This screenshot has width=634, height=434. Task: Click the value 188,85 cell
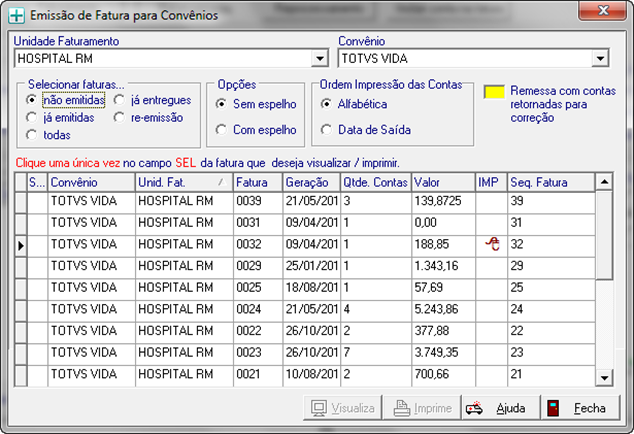point(443,246)
